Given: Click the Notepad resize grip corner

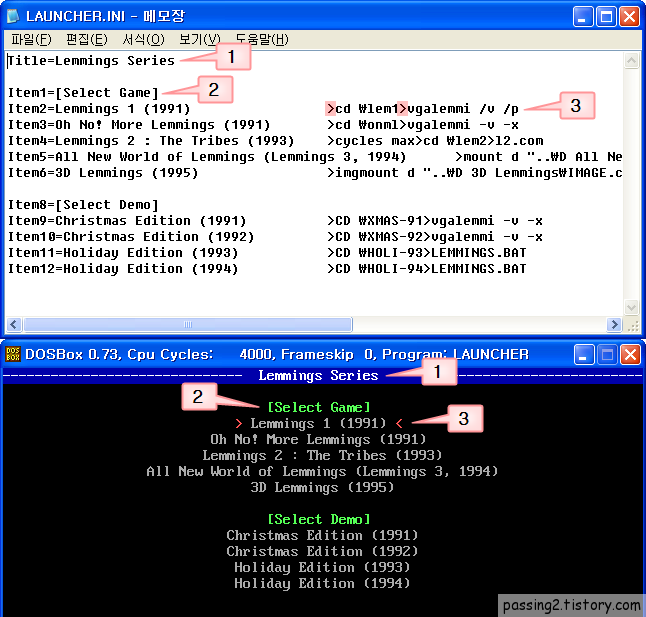Looking at the screenshot, I should (x=632, y=325).
